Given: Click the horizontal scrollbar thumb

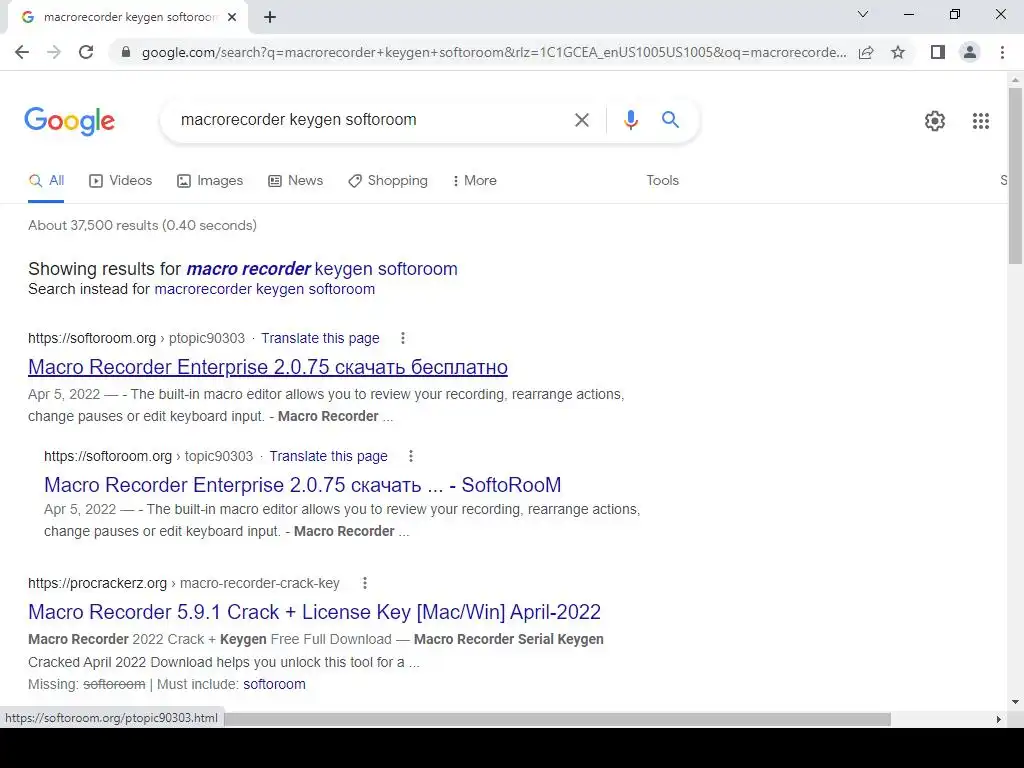Looking at the screenshot, I should (x=557, y=719).
